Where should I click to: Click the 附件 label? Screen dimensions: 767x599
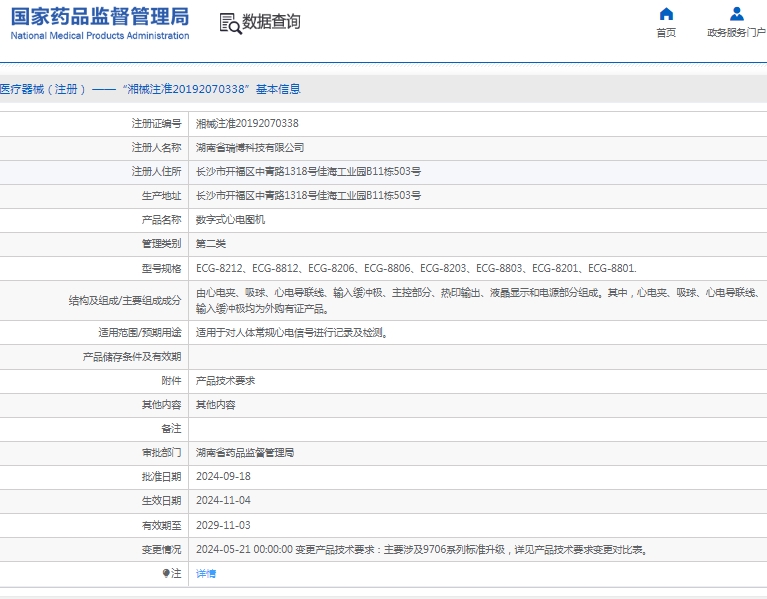(x=171, y=380)
